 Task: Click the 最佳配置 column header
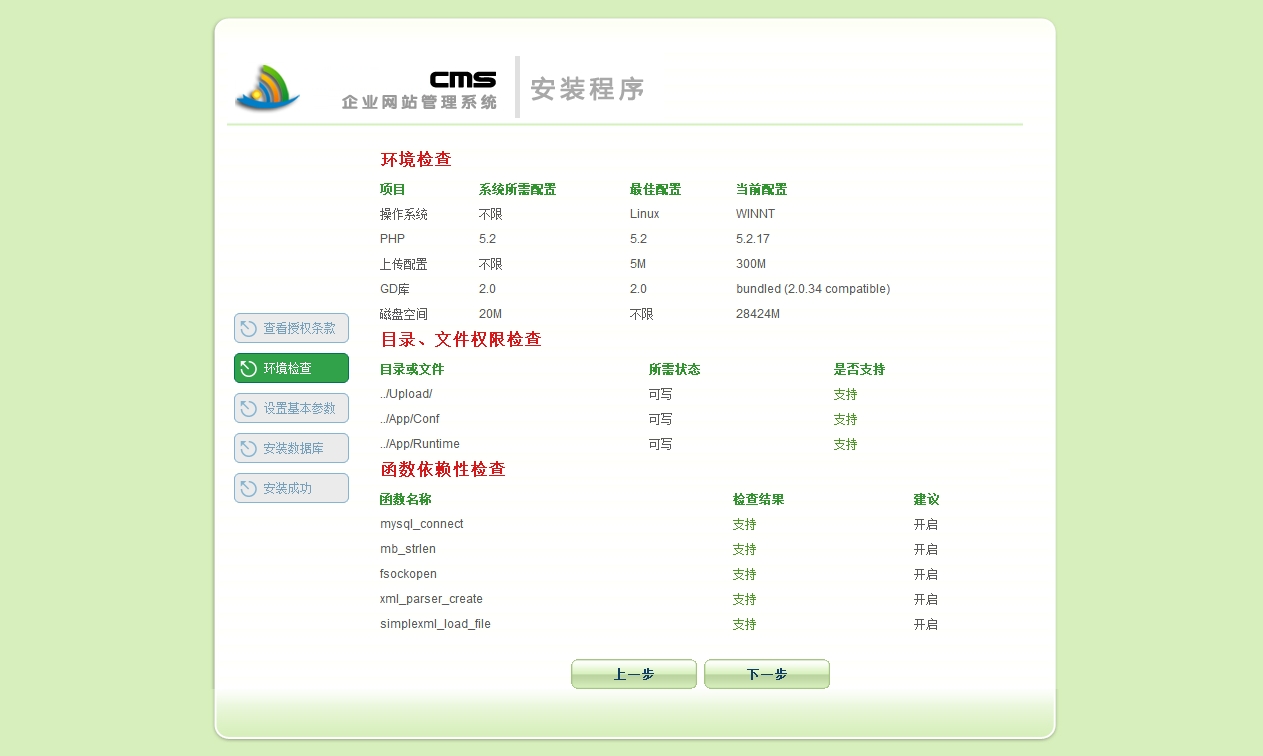655,189
